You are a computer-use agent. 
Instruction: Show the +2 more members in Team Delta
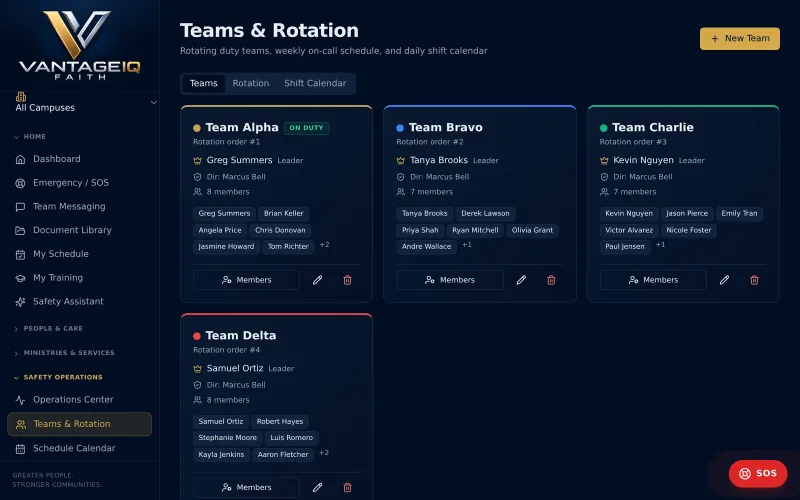(324, 453)
